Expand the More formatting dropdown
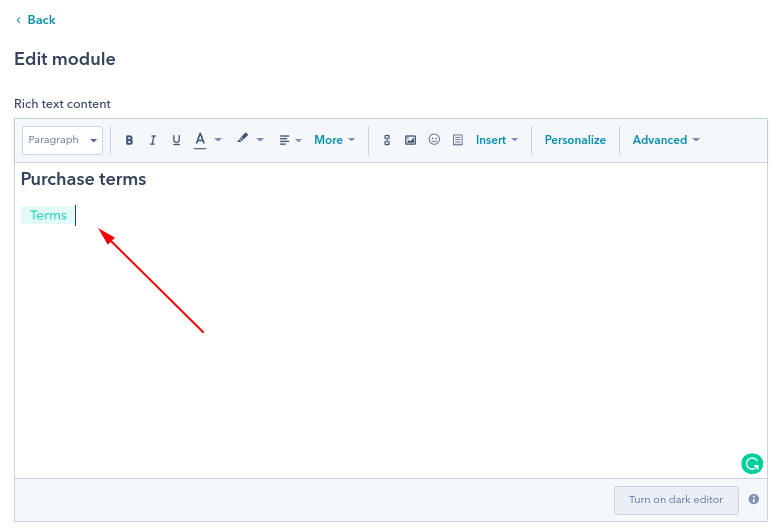The image size is (778, 531). pyautogui.click(x=334, y=140)
